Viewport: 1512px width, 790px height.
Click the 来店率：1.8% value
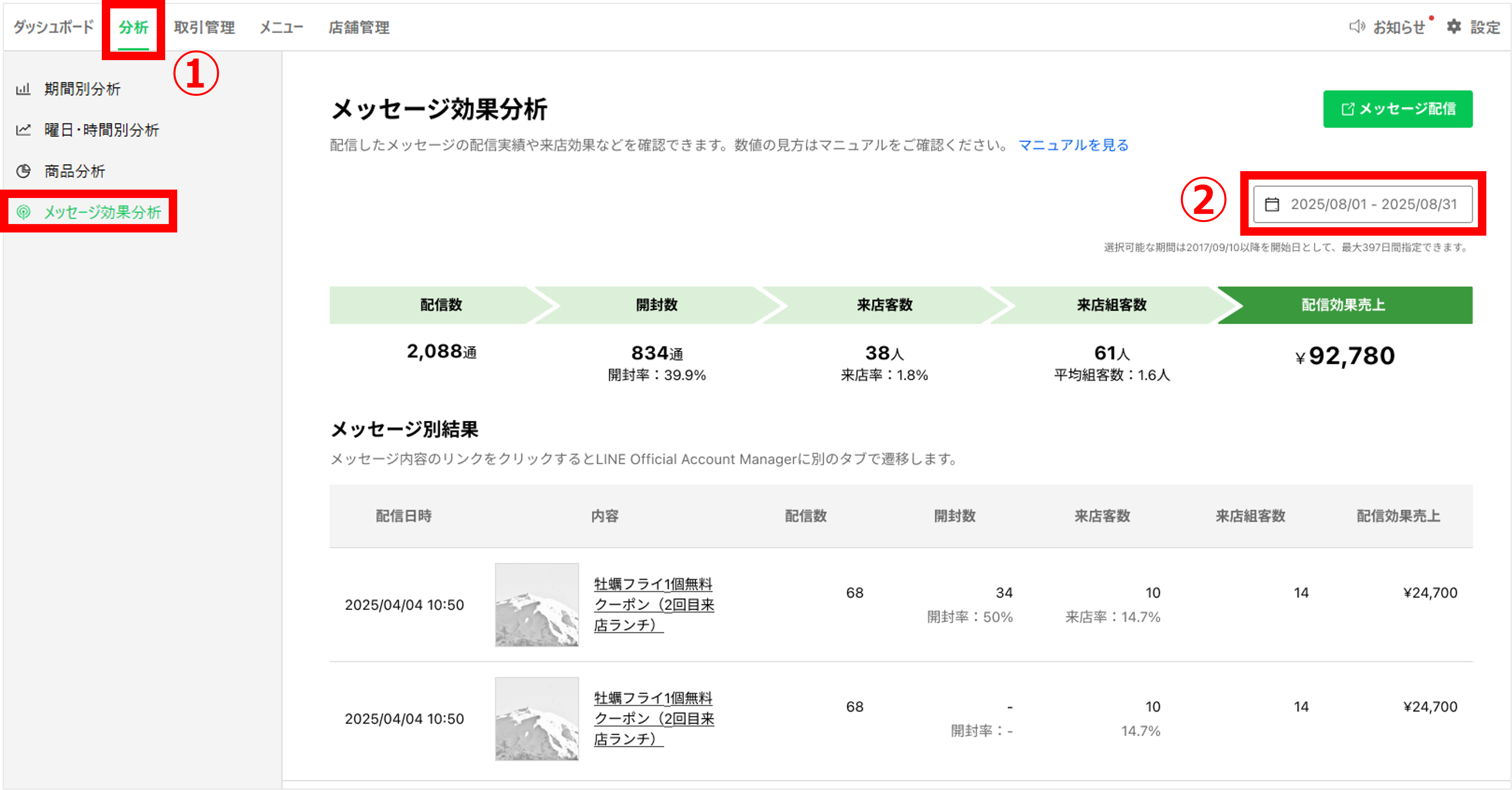click(x=884, y=375)
